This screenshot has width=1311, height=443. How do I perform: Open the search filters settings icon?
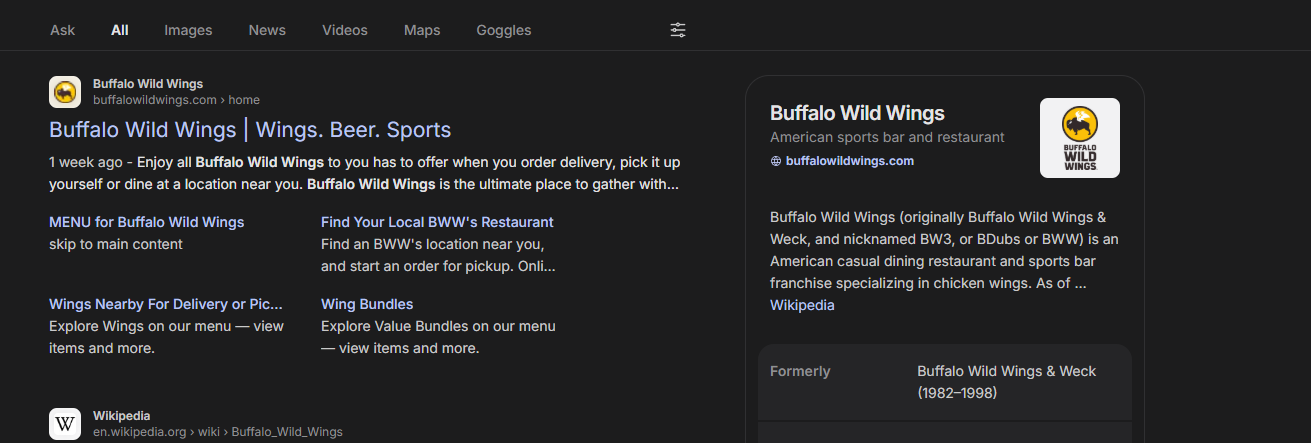(x=678, y=30)
